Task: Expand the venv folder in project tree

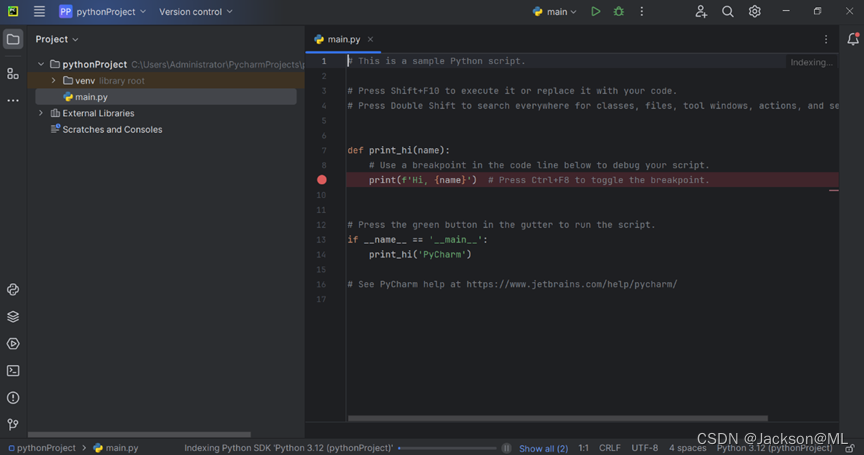Action: tap(54, 81)
